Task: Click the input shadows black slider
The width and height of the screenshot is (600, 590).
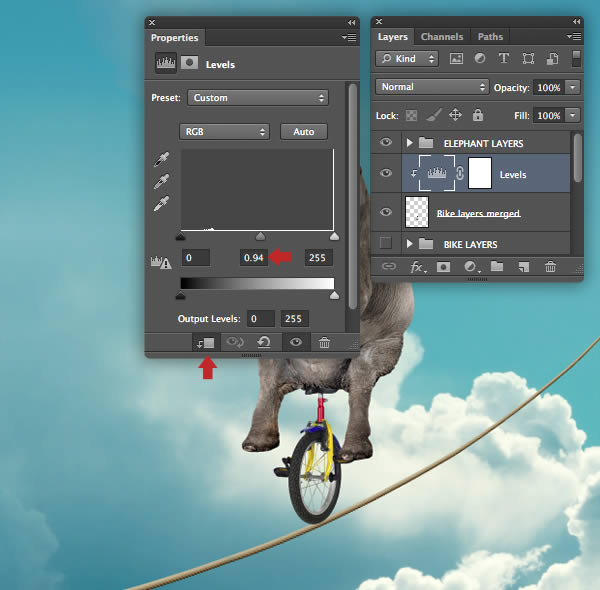Action: click(181, 236)
